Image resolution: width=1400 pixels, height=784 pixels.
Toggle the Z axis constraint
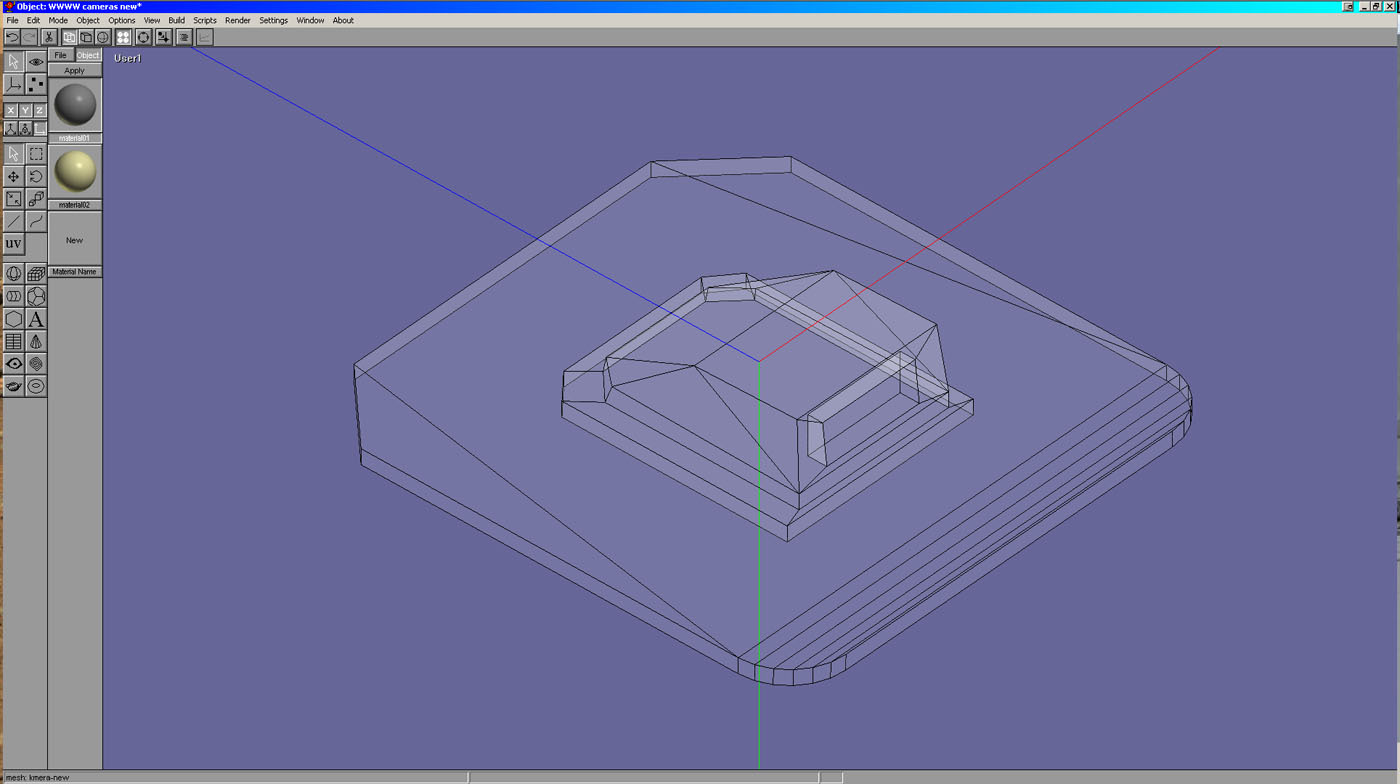tap(39, 110)
